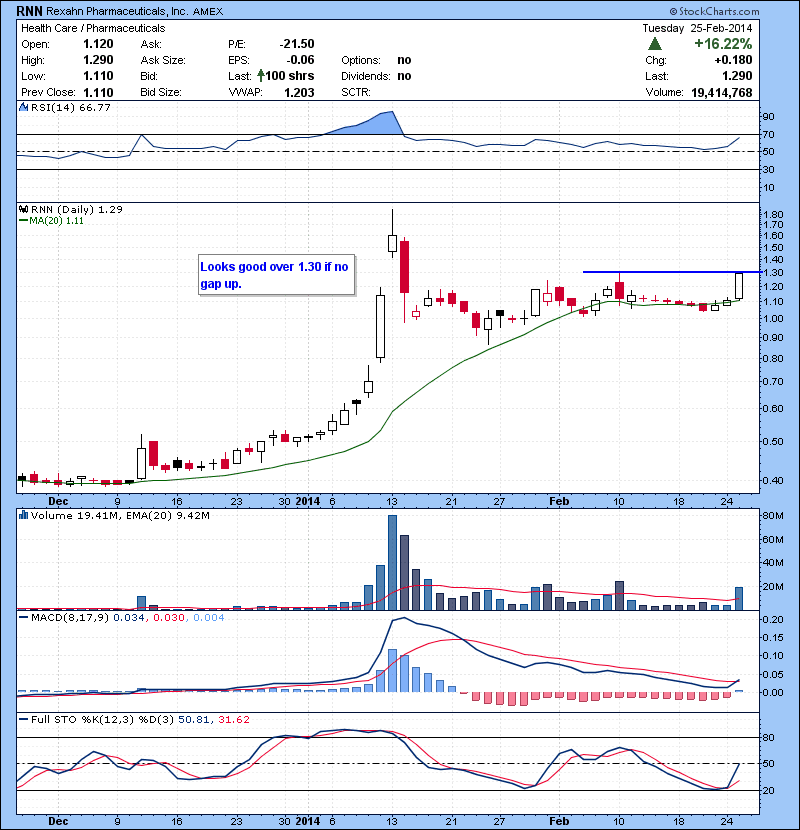
Task: Click the Dividends no value
Action: 404,76
